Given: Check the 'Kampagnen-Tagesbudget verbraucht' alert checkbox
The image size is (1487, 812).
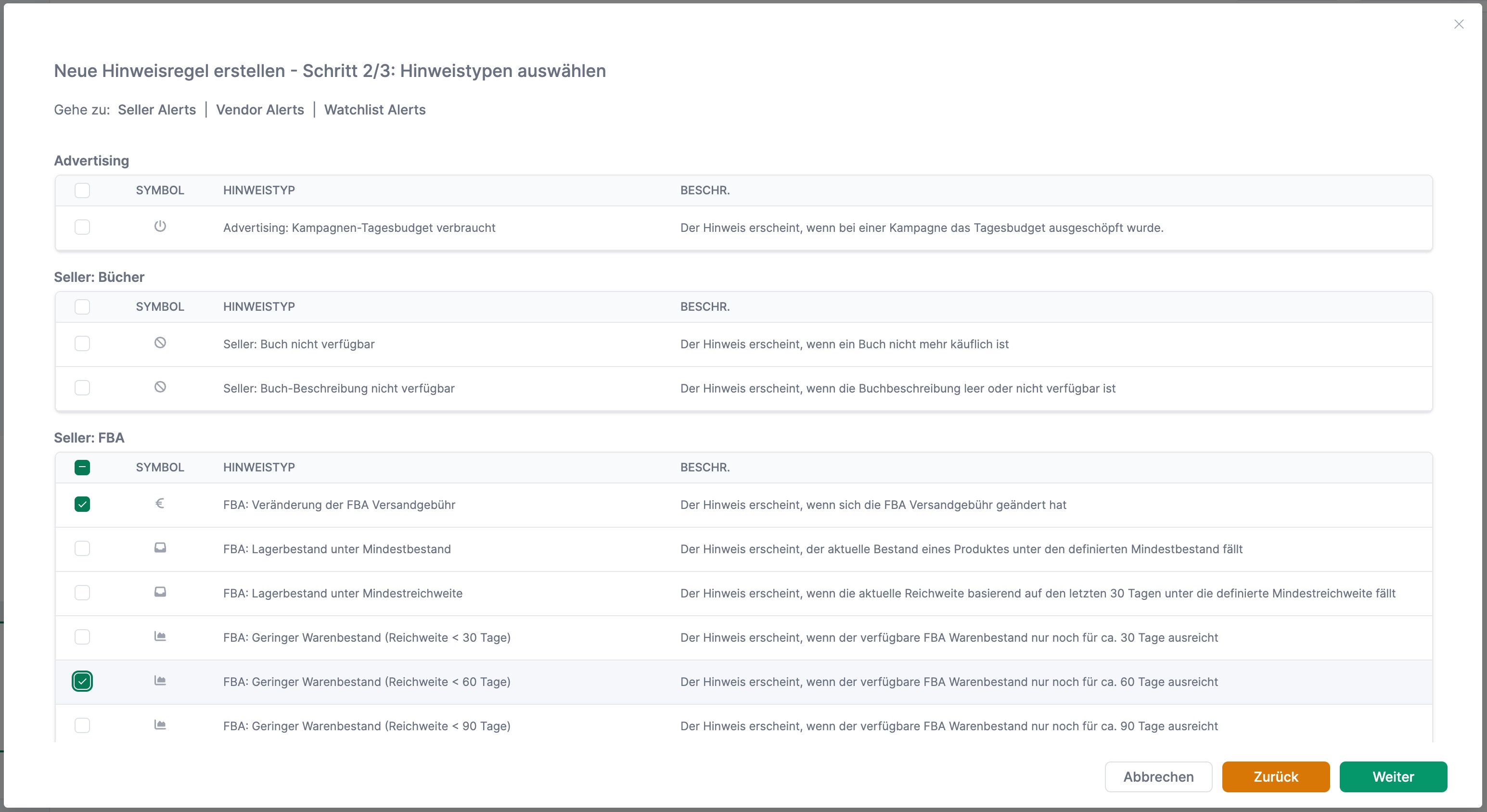Looking at the screenshot, I should coord(83,227).
